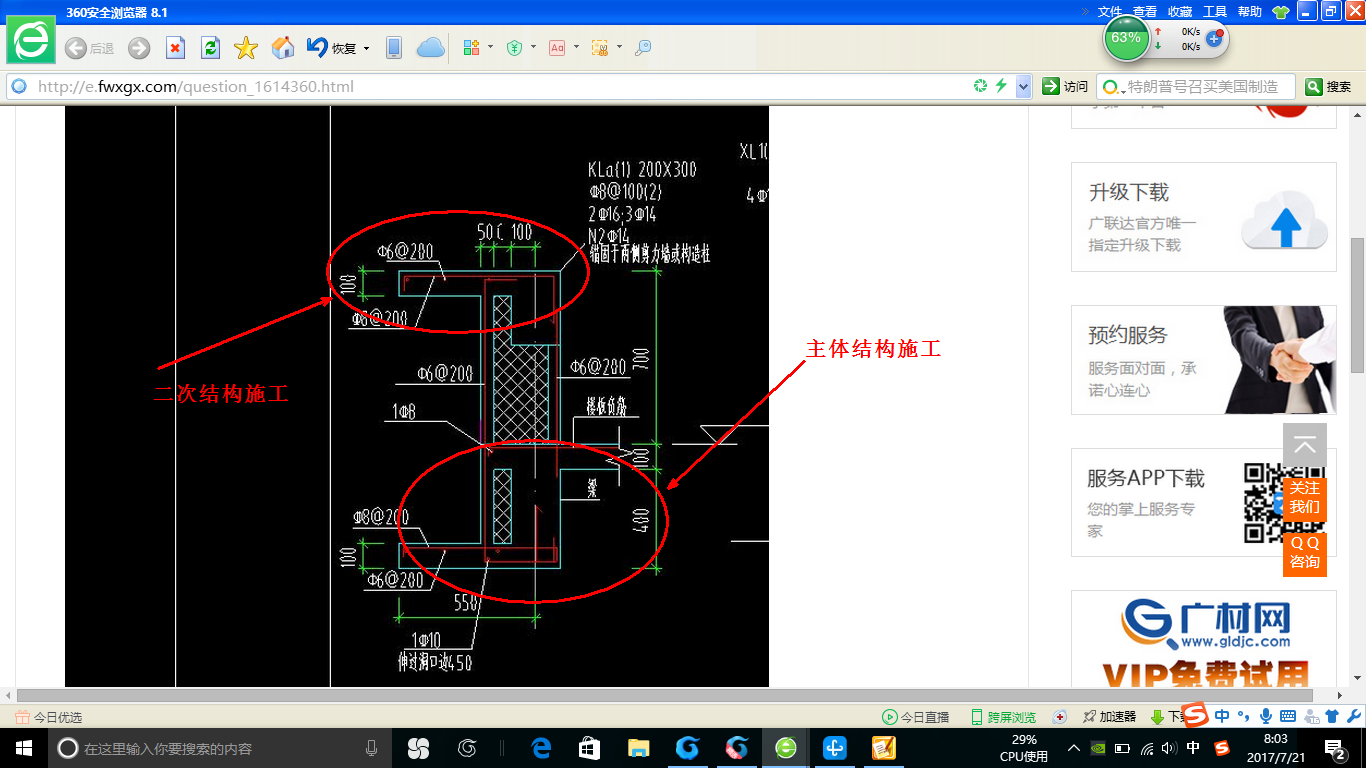Open the 预约服务 appointment service card
The height and width of the screenshot is (768, 1366).
pos(1204,360)
